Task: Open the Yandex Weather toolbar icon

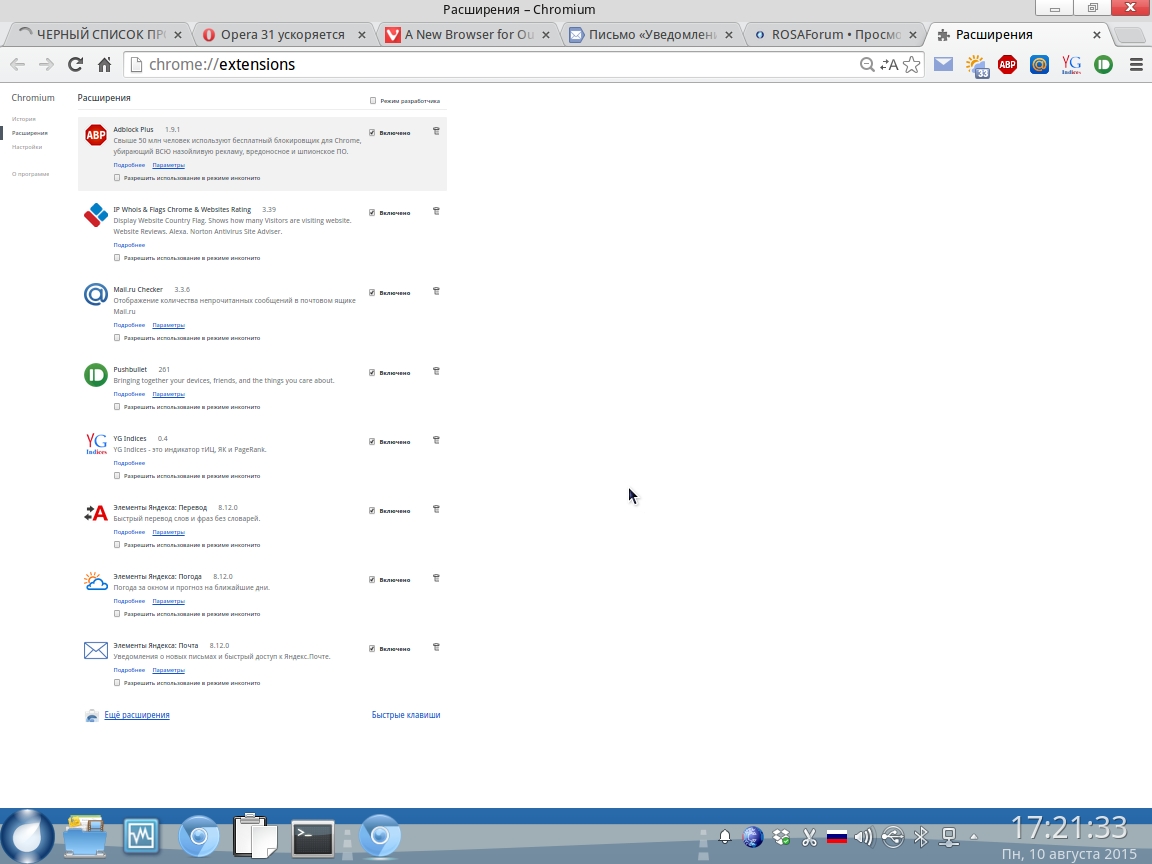Action: pos(976,65)
